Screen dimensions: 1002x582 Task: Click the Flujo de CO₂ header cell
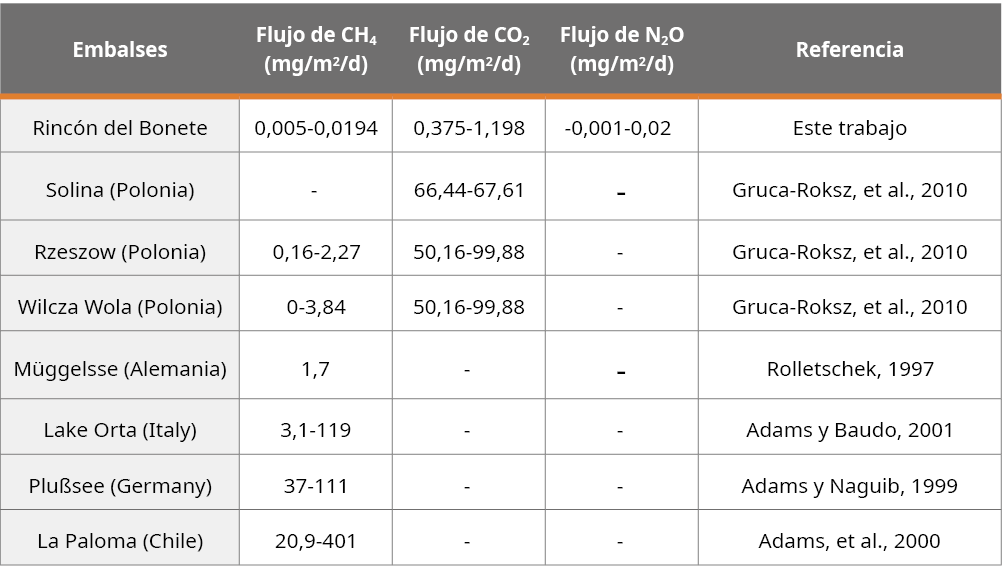469,49
